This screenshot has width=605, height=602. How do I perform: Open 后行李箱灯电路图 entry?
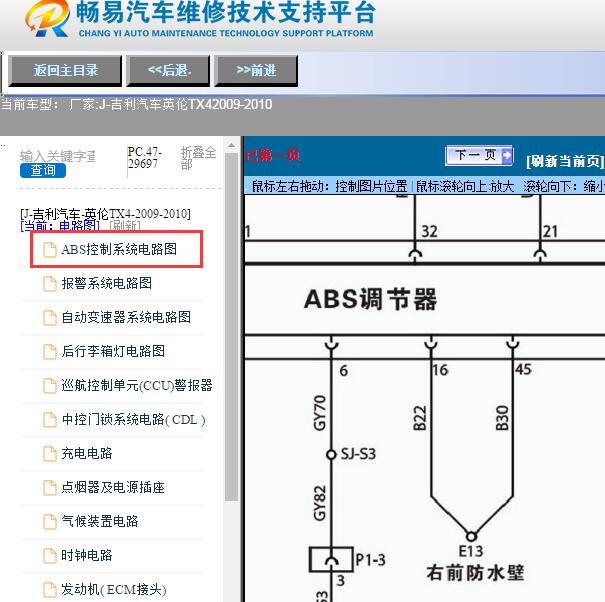pyautogui.click(x=113, y=351)
